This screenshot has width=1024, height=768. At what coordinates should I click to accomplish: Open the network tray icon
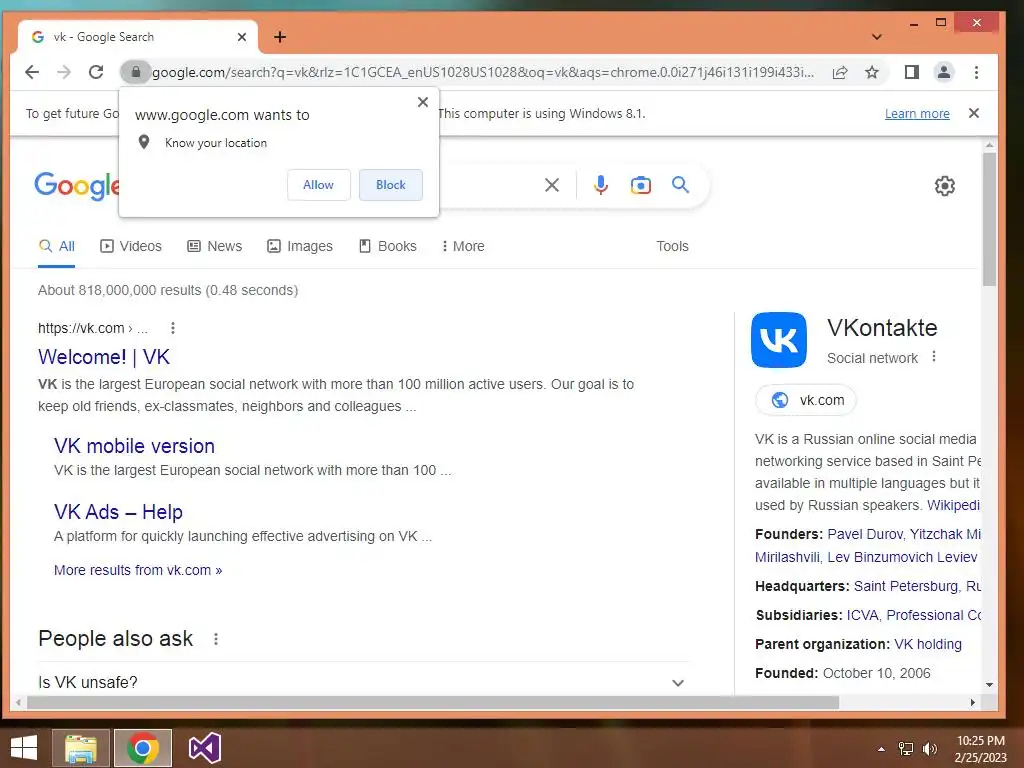coord(906,749)
